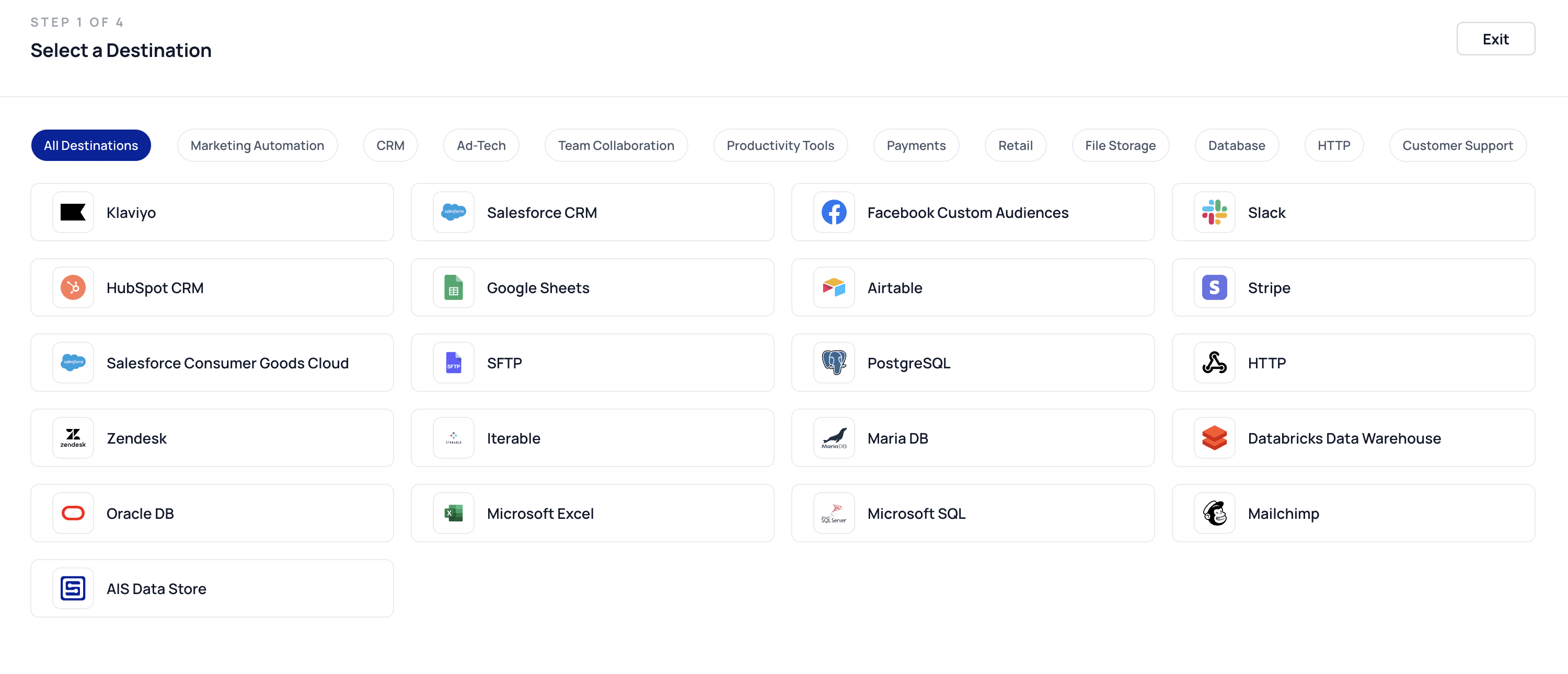Select the All Destinations filter
The width and height of the screenshot is (1568, 674).
tap(91, 145)
